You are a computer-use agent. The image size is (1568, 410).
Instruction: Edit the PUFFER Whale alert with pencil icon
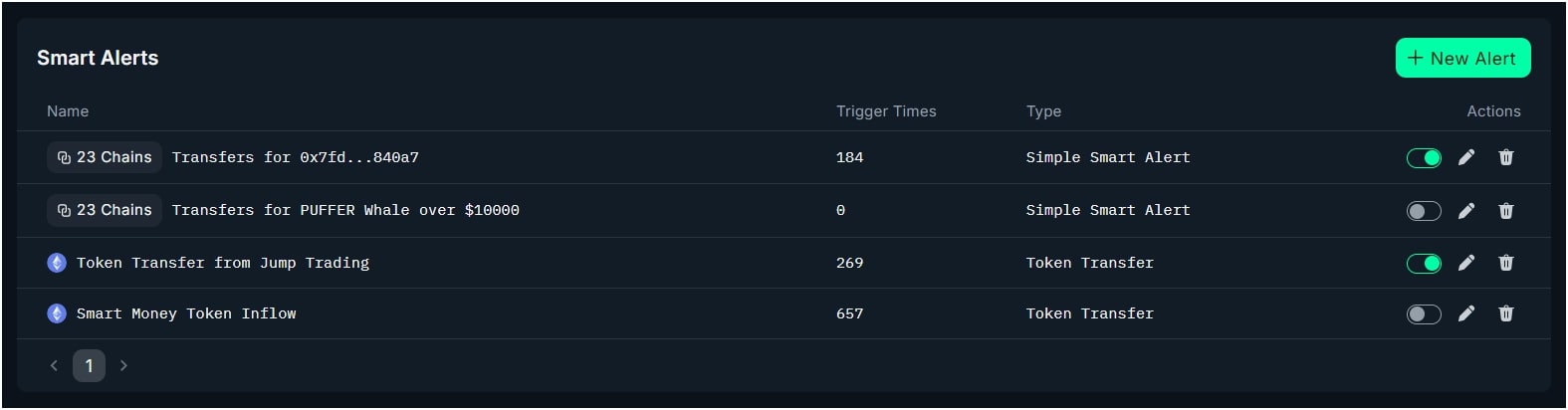(x=1466, y=211)
